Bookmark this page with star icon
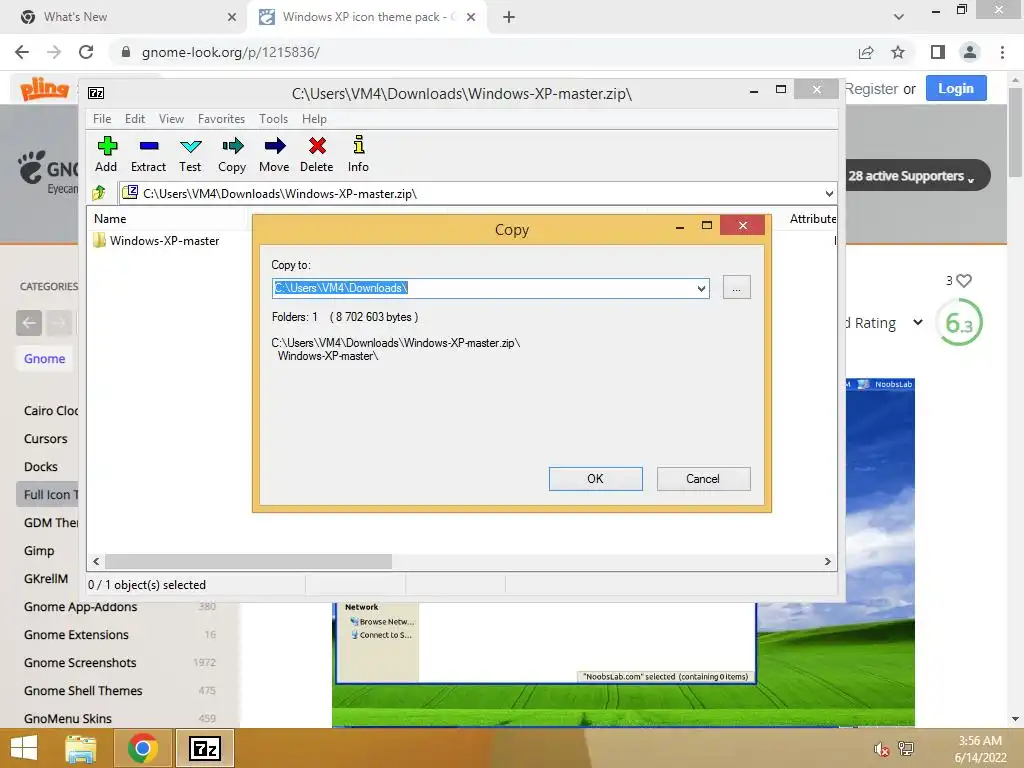This screenshot has width=1024, height=768. [x=898, y=52]
